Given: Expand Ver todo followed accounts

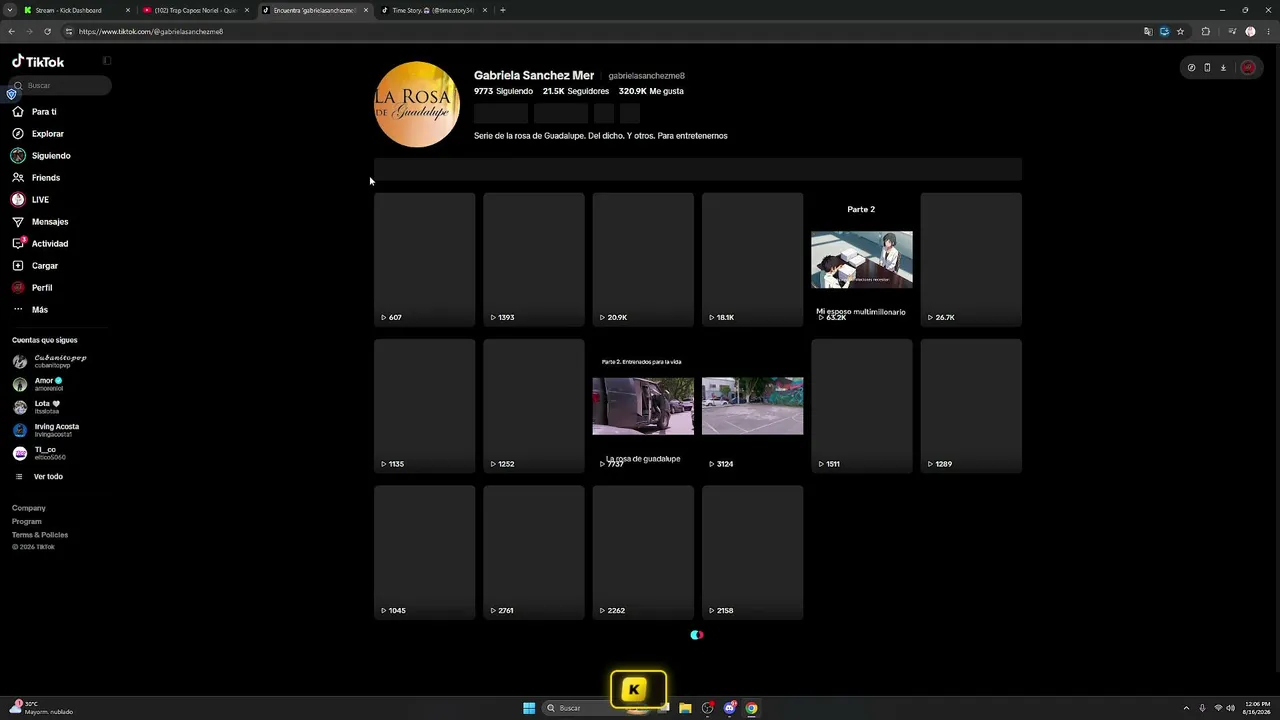Looking at the screenshot, I should click(x=39, y=477).
